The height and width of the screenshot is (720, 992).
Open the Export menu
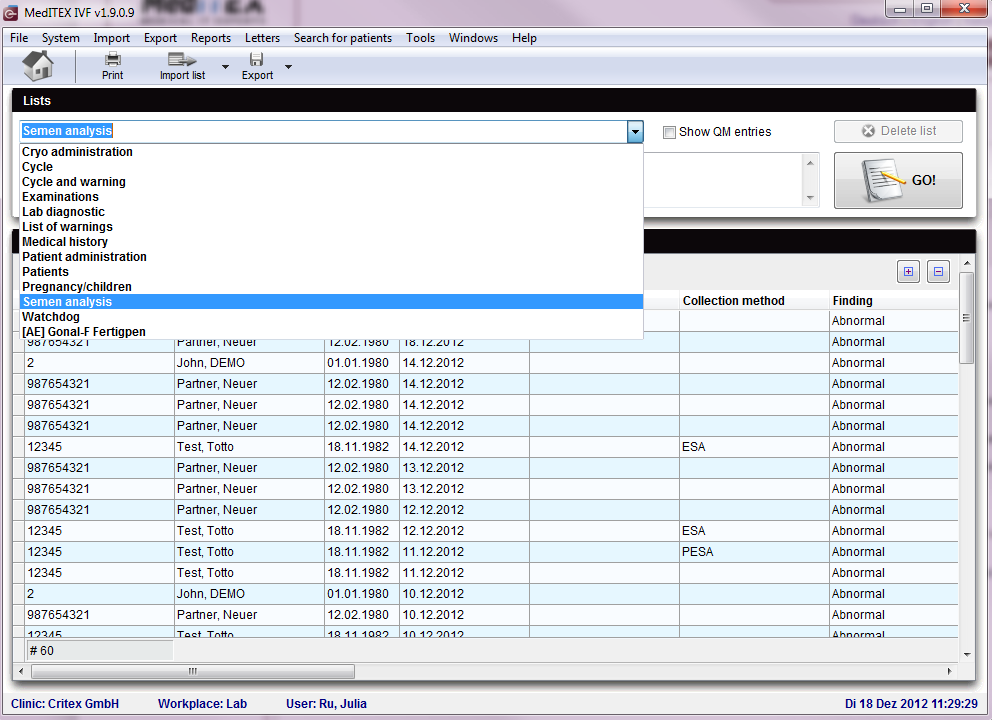coord(160,38)
